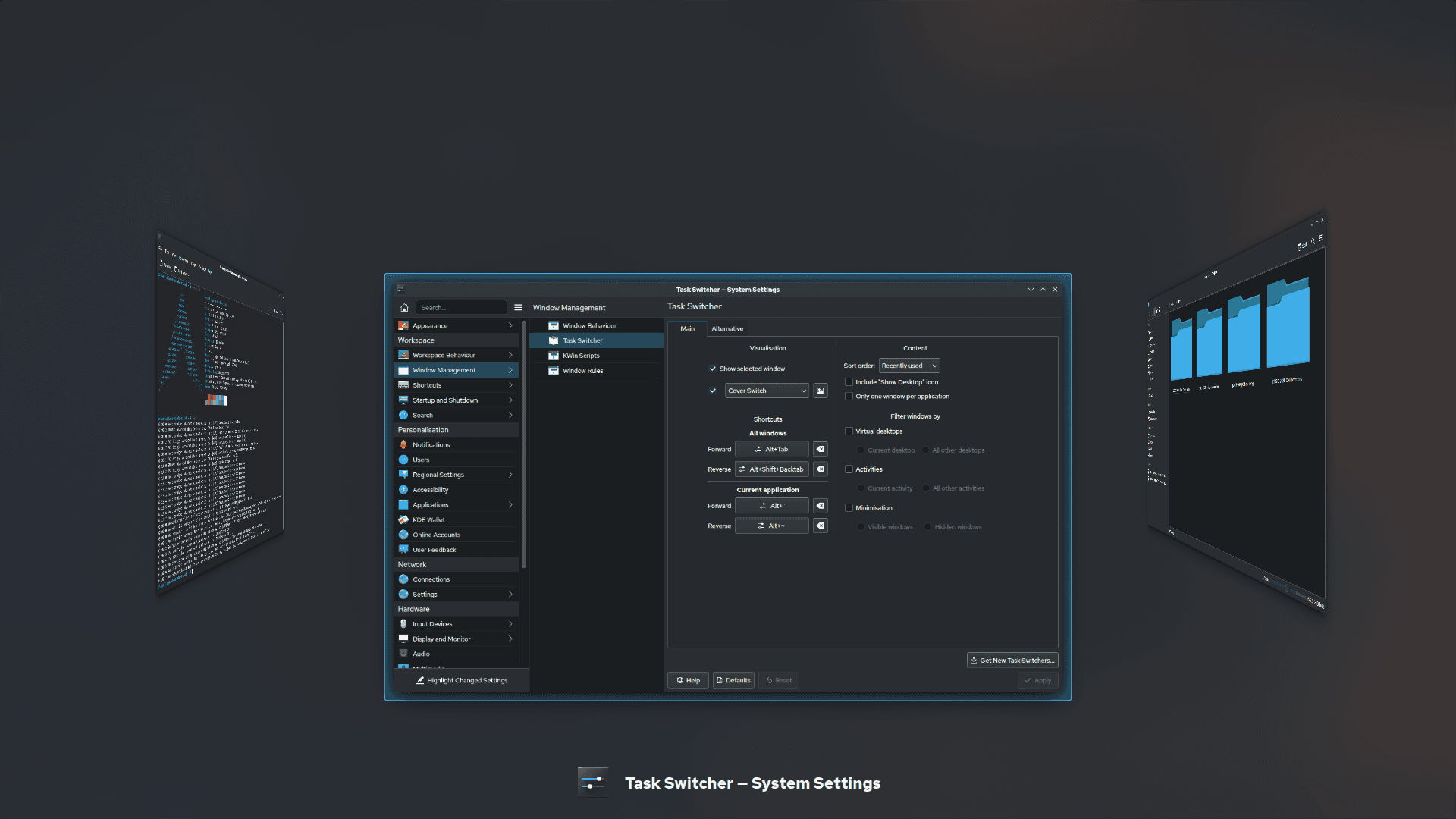Viewport: 1456px width, 819px height.
Task: Click the Window Rules icon
Action: click(x=554, y=371)
